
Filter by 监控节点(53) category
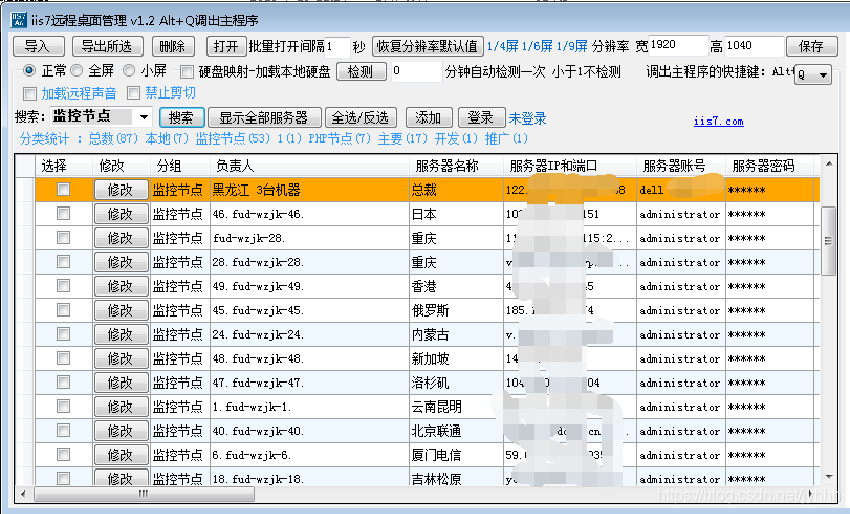(x=233, y=139)
